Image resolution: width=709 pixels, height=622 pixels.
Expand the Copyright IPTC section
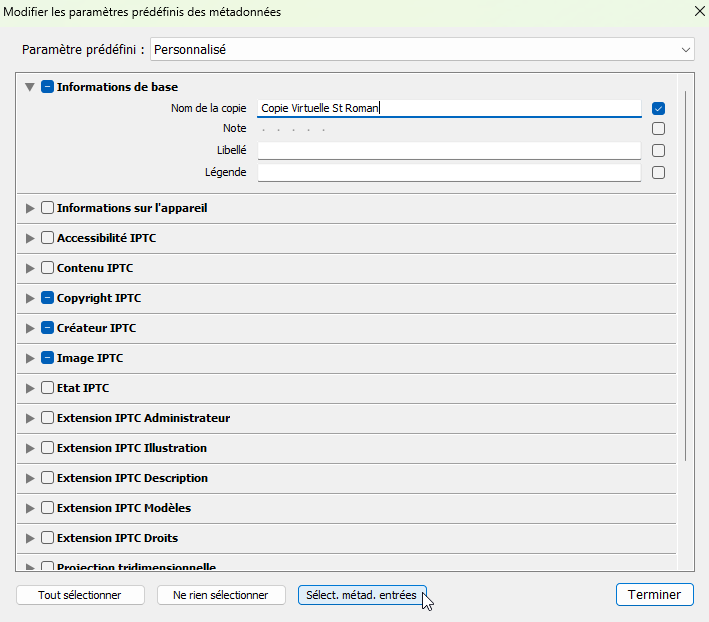coord(29,298)
